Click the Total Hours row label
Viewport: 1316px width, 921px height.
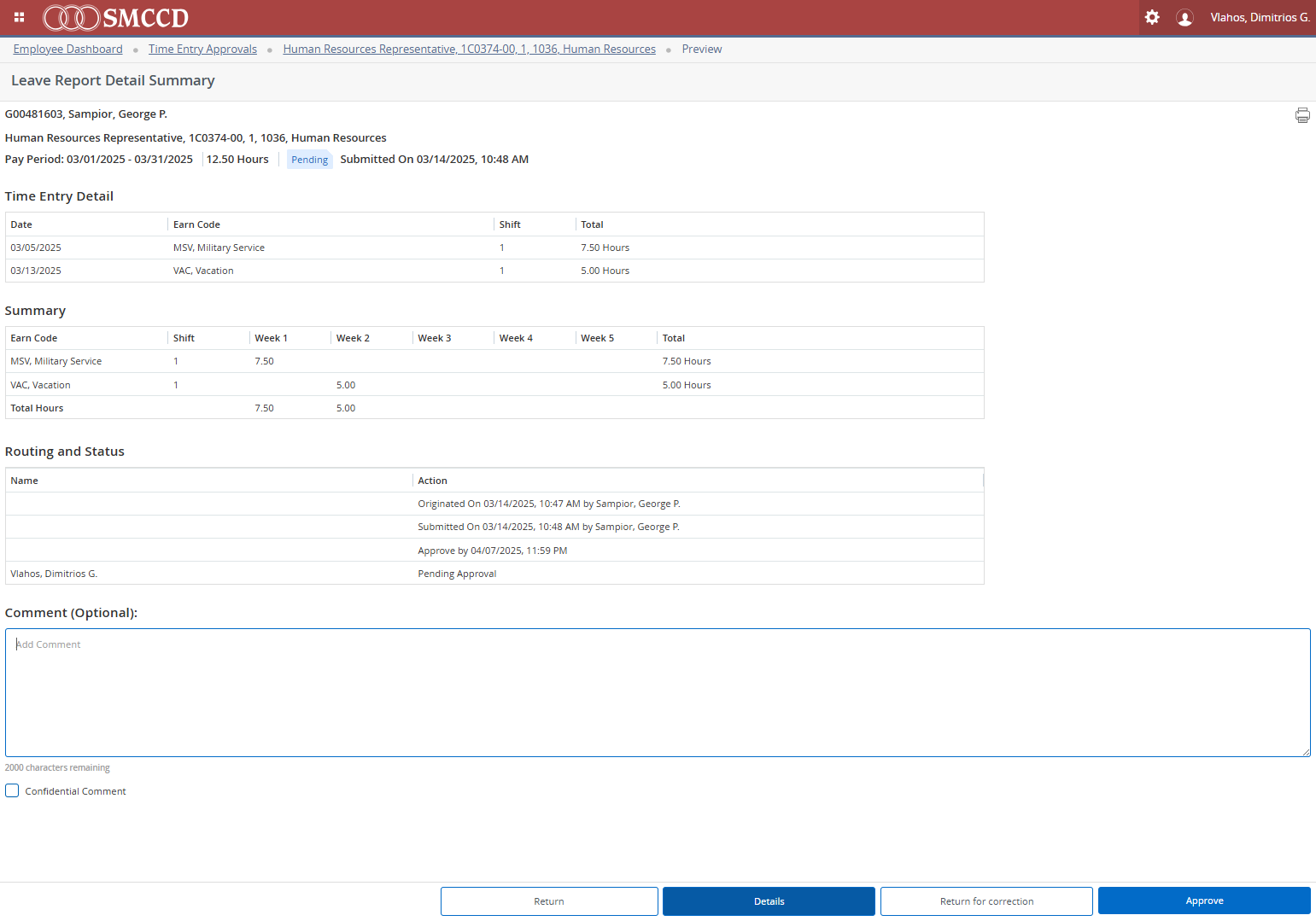pos(37,408)
